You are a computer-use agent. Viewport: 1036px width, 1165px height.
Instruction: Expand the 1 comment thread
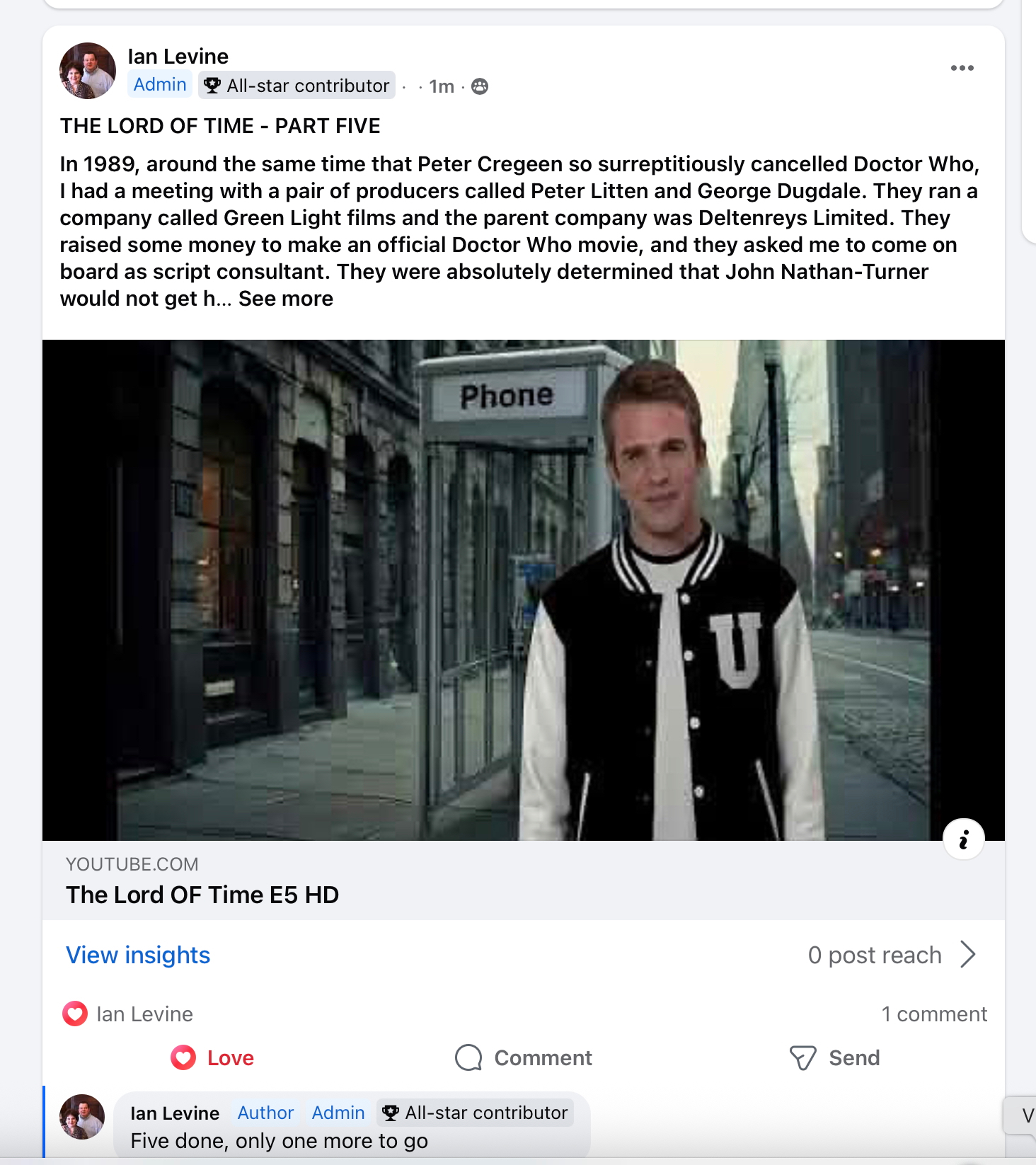point(933,1014)
